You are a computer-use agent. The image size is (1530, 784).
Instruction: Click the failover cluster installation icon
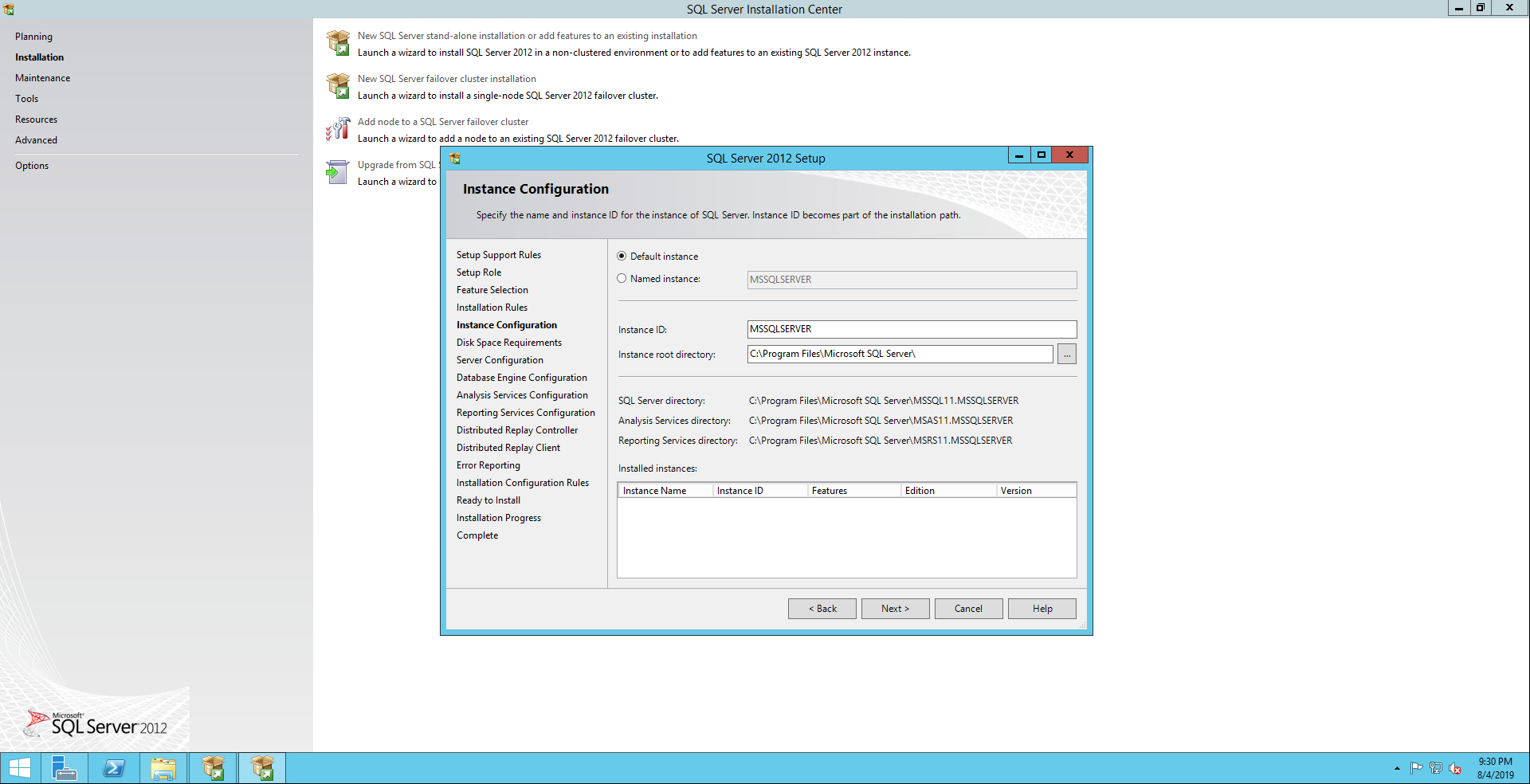pos(338,86)
